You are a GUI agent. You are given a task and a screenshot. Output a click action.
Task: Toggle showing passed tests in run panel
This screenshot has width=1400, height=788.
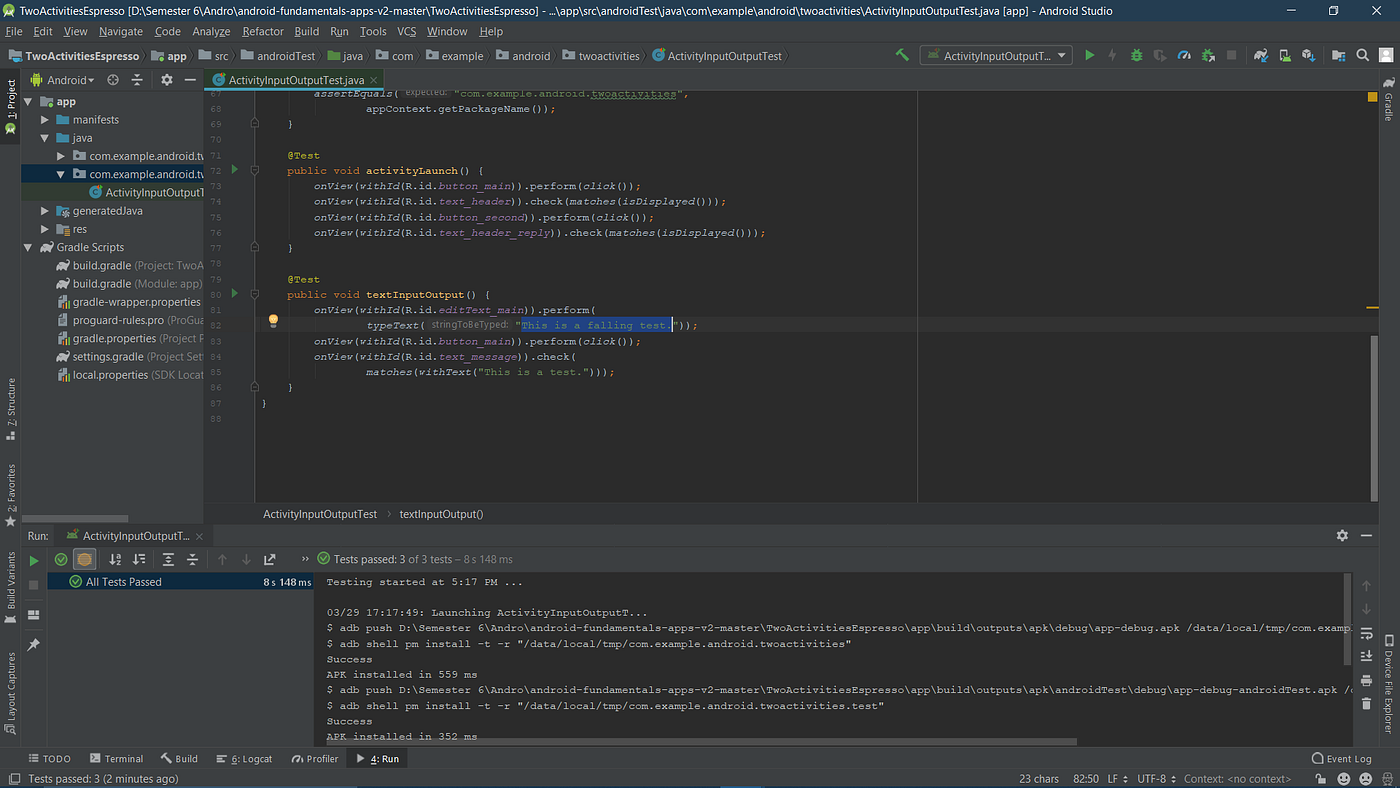[x=62, y=559]
